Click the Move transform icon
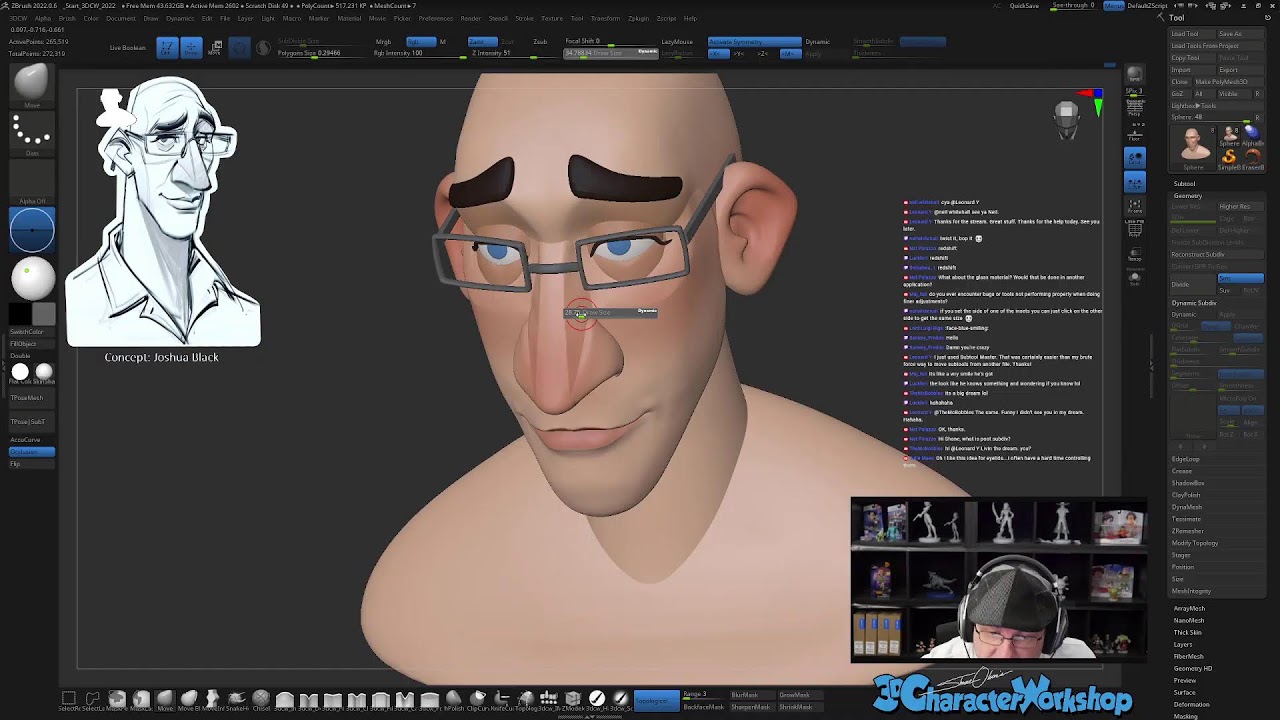The width and height of the screenshot is (1280, 720). (x=216, y=47)
